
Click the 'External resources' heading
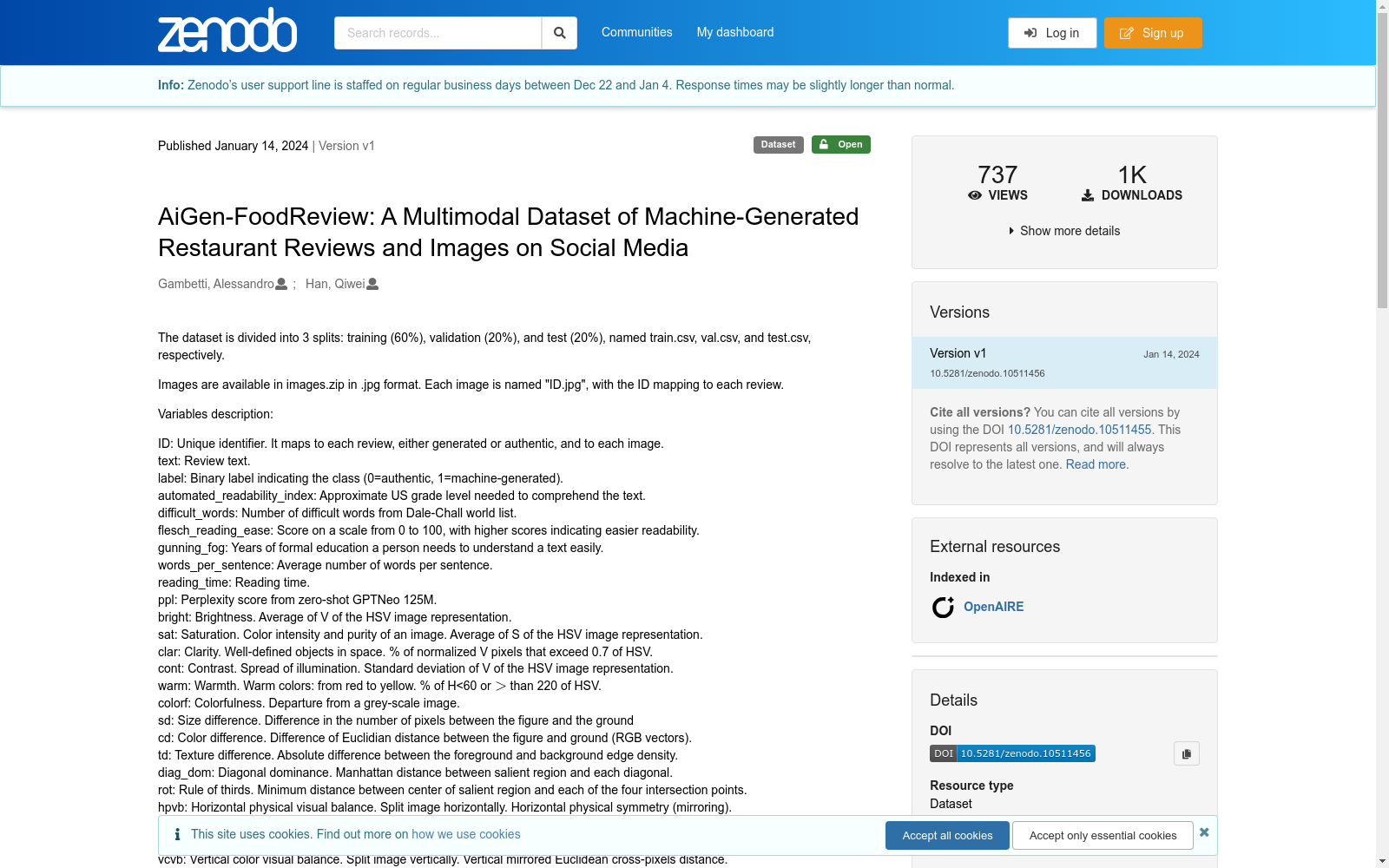pos(995,547)
